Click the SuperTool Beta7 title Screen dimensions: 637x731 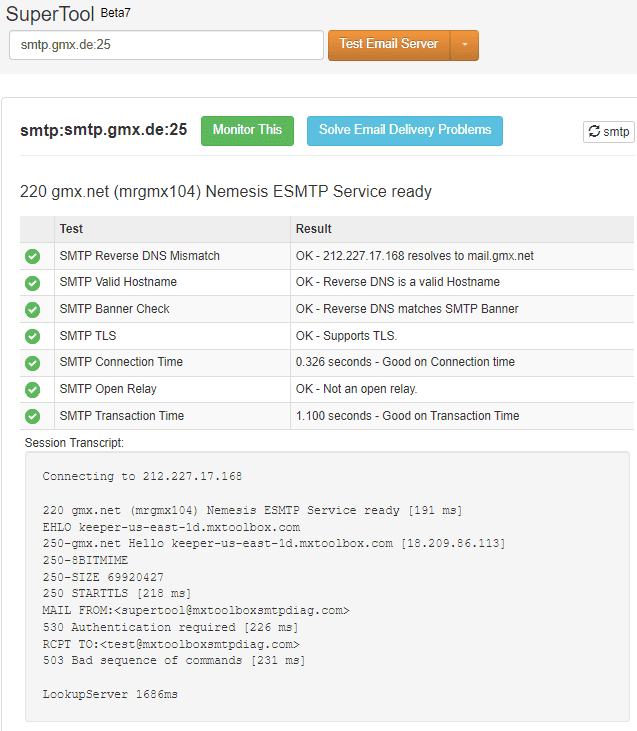coord(68,14)
